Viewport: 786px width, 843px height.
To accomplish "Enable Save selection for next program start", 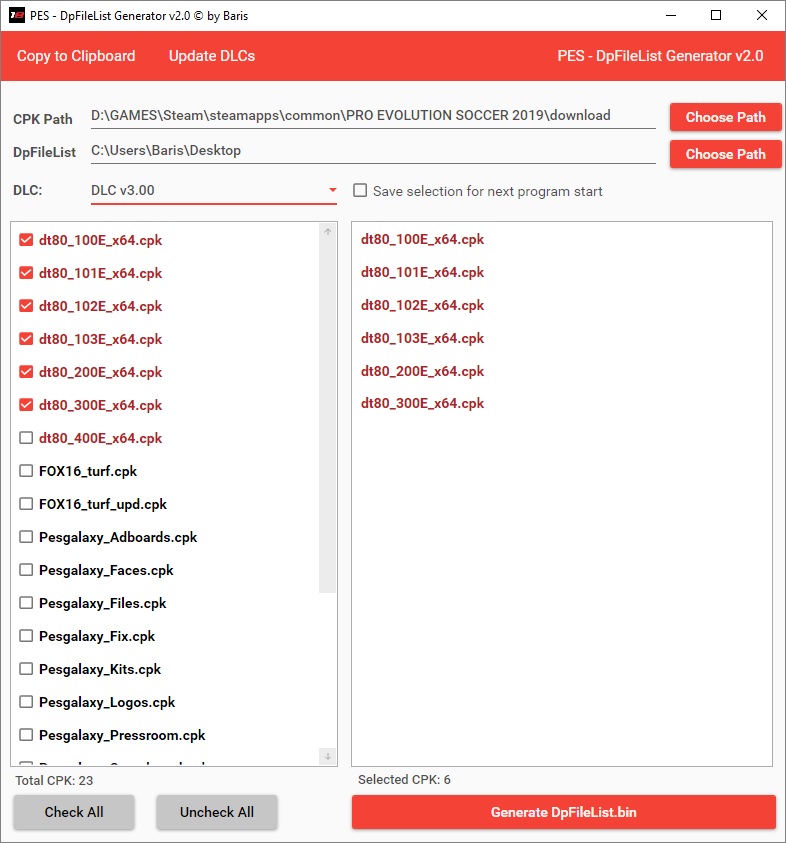I will tap(360, 190).
